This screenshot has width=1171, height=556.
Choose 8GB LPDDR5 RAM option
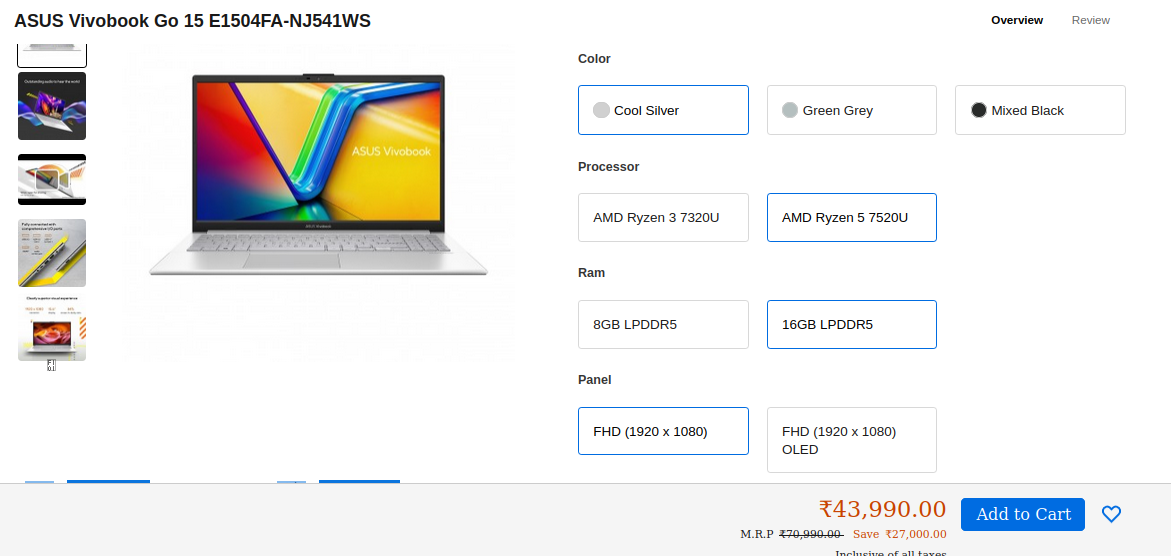pos(663,324)
